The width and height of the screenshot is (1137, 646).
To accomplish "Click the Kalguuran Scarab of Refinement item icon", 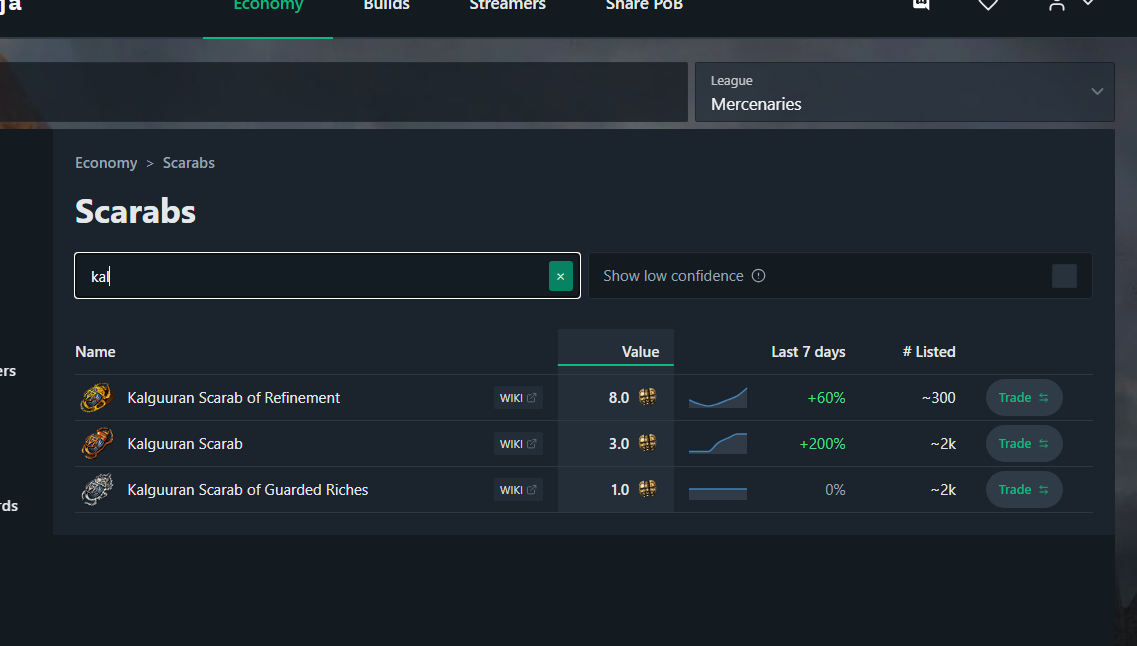I will click(x=96, y=397).
